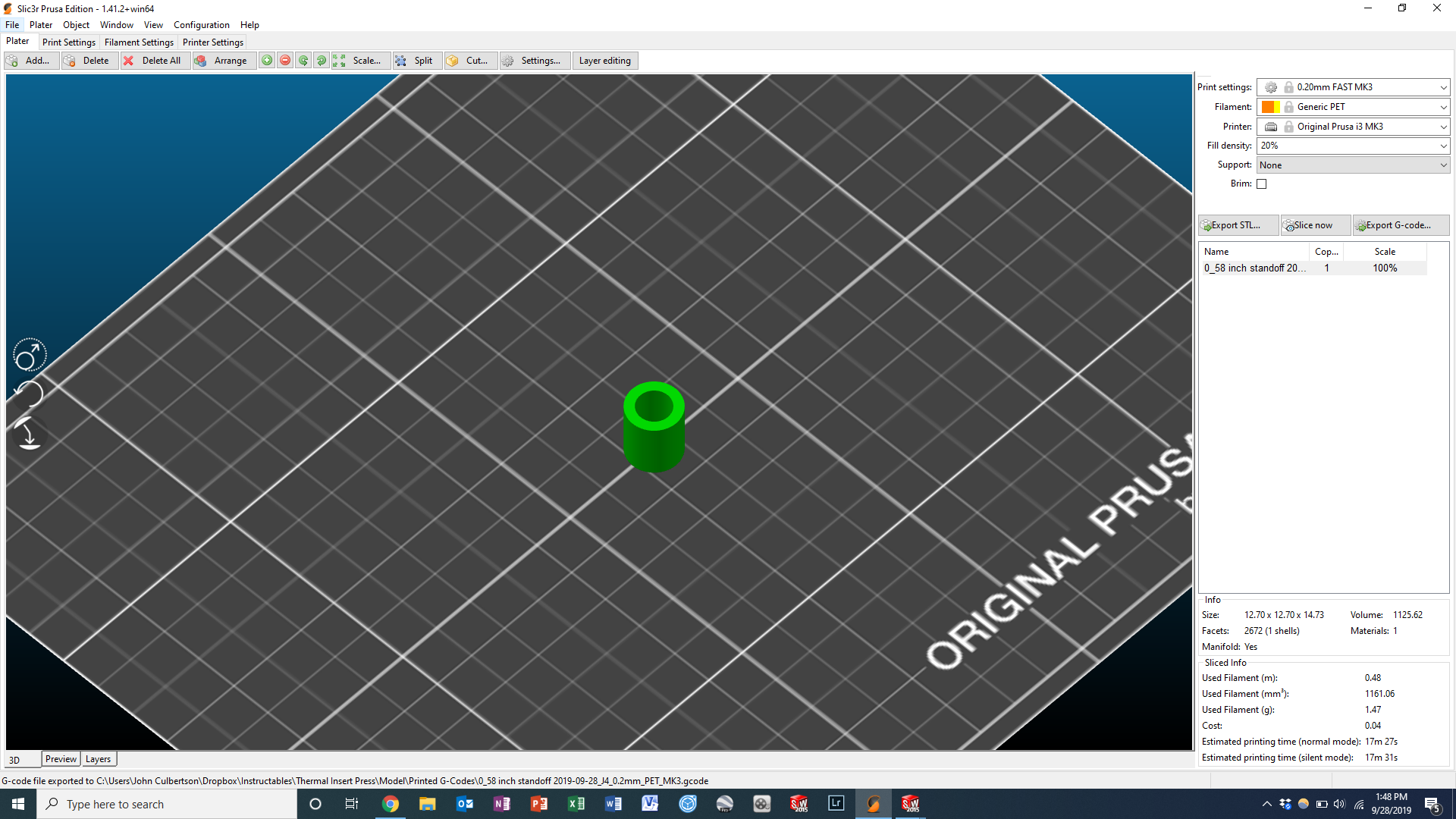This screenshot has height=819, width=1456.
Task: Open the Help menu
Action: click(249, 25)
